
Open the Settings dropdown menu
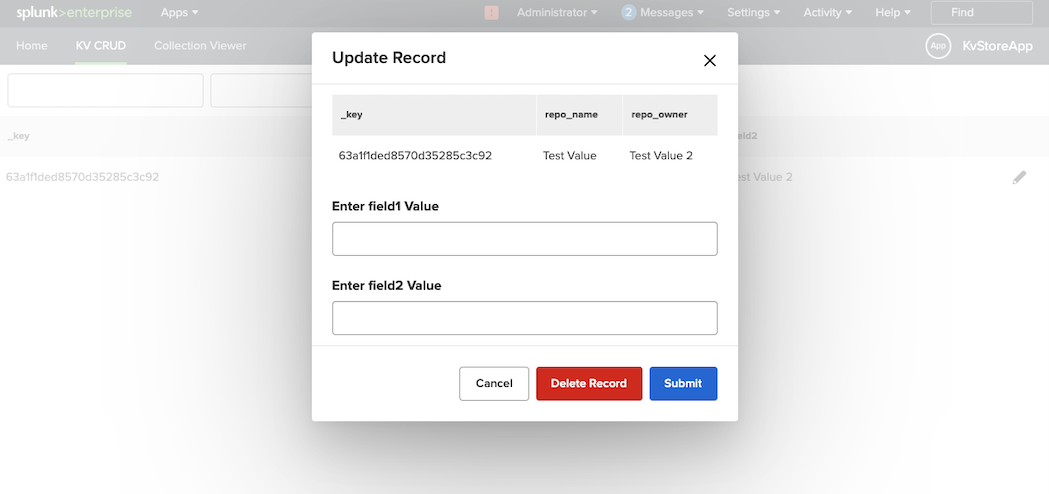pyautogui.click(x=754, y=13)
